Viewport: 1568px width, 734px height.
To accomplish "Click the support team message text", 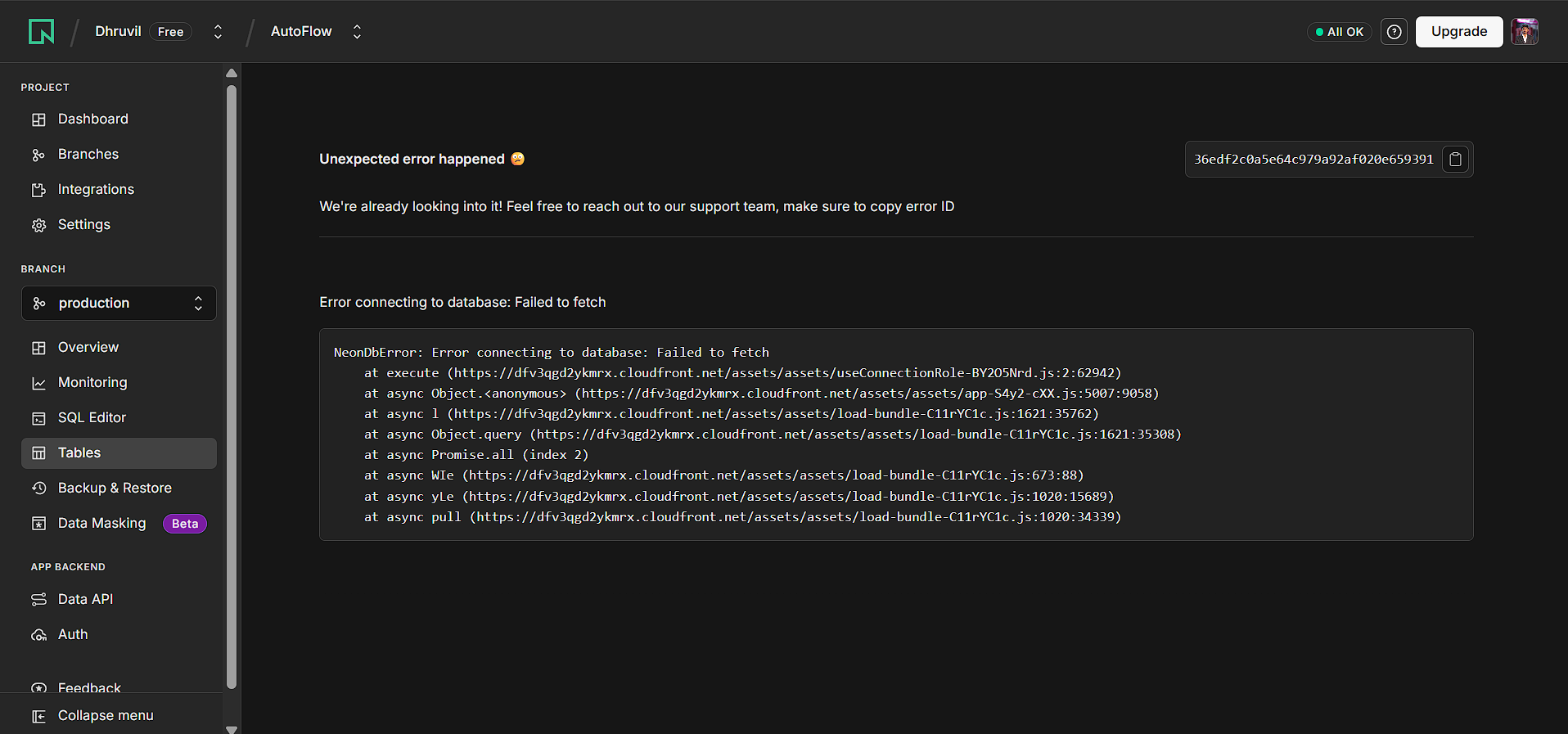I will tap(637, 207).
